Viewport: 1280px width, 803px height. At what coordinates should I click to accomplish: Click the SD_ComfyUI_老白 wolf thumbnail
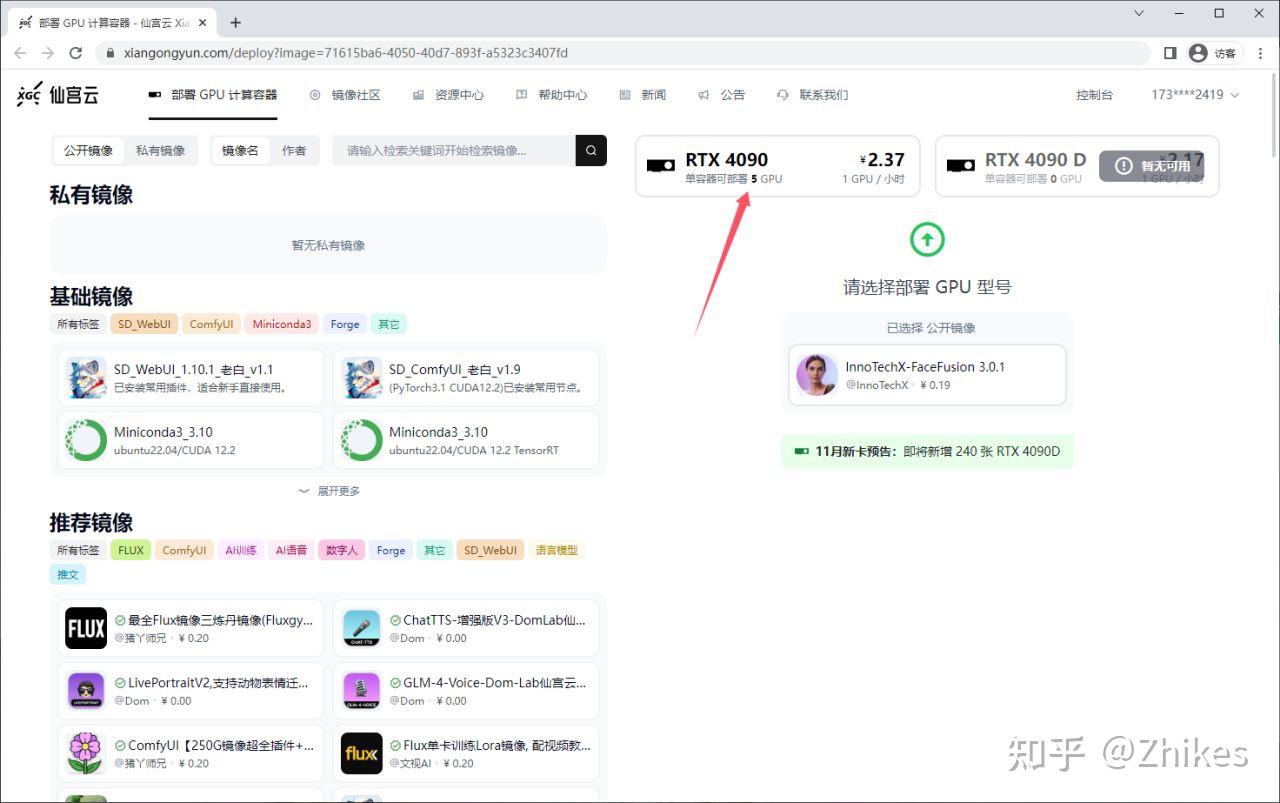361,377
